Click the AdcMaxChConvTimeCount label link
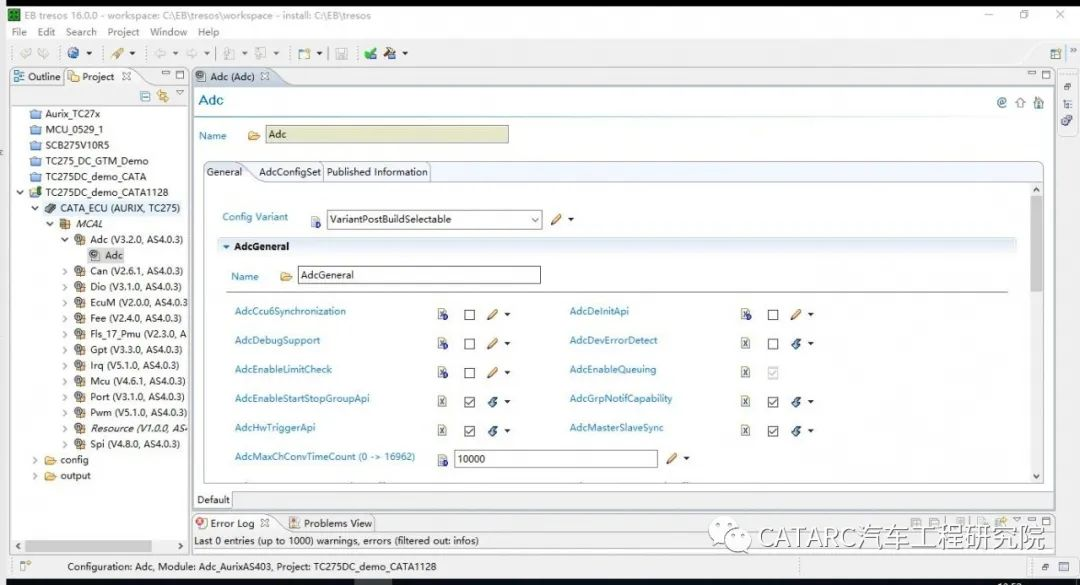The image size is (1080, 585). [x=324, y=457]
